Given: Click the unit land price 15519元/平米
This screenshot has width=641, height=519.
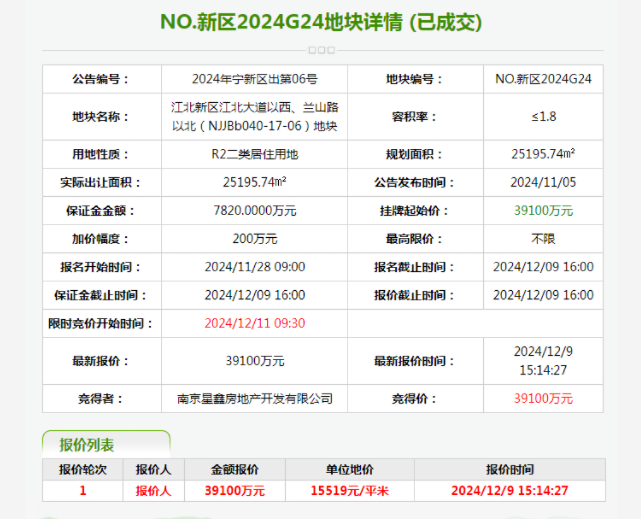Looking at the screenshot, I should coord(352,490).
